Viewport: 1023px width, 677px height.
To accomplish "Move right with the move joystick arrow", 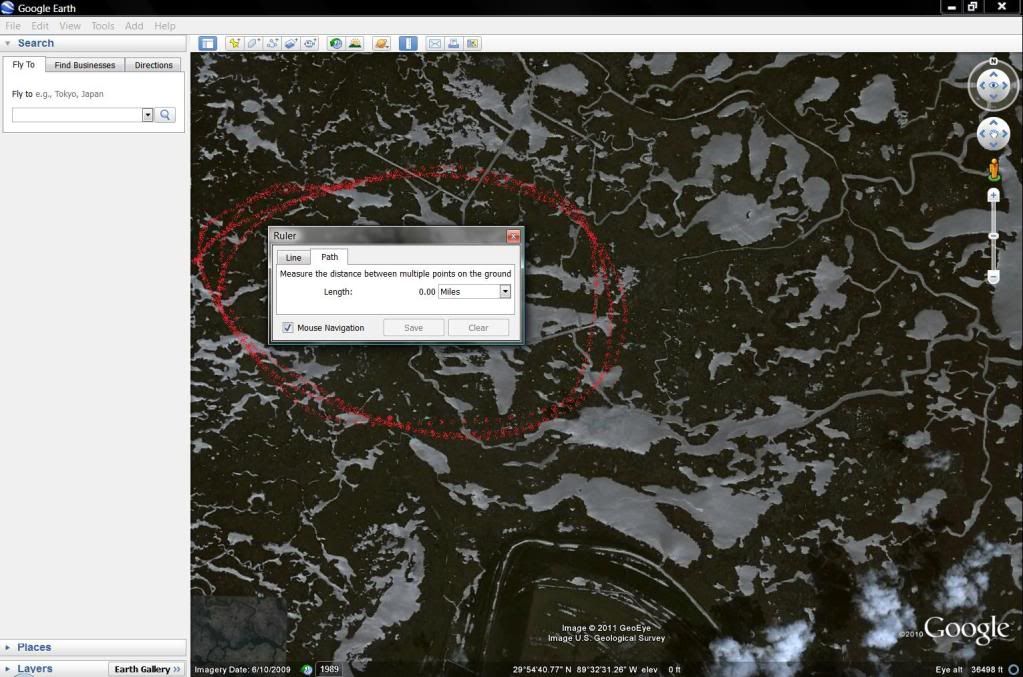I will 1004,134.
